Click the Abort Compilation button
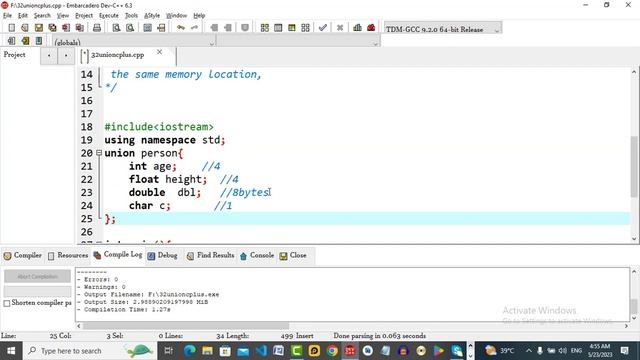The height and width of the screenshot is (360, 640). 37,276
